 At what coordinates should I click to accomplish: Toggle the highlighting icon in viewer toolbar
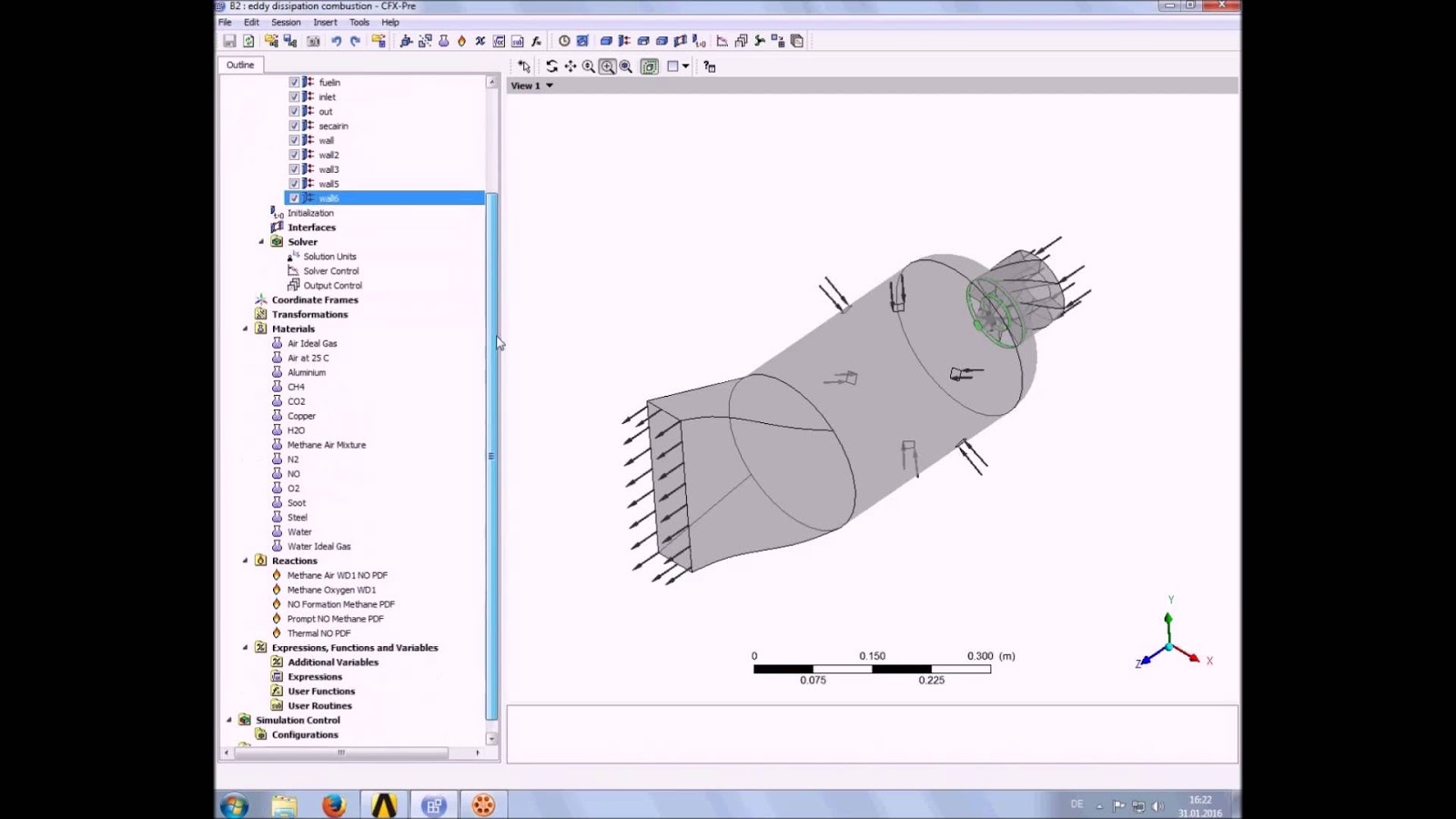[x=650, y=66]
